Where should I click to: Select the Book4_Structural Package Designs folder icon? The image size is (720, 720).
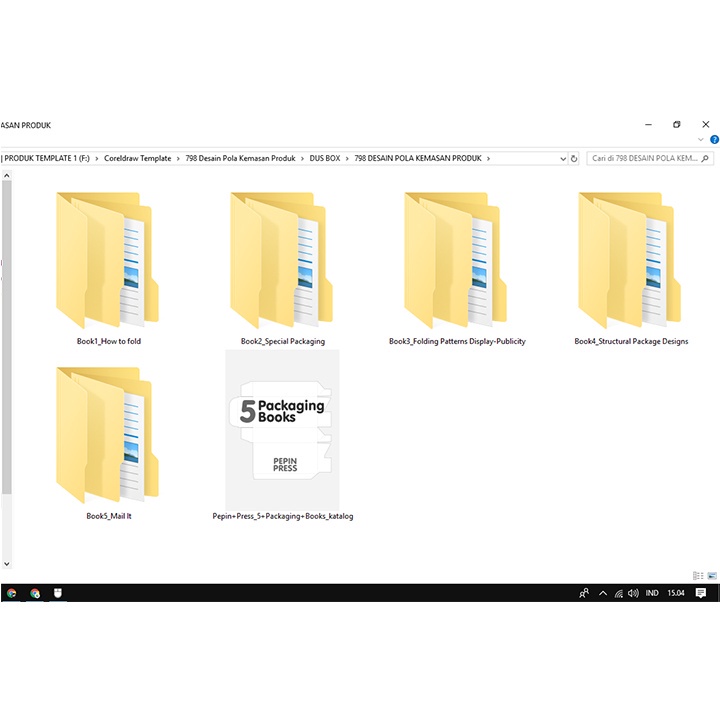[630, 260]
